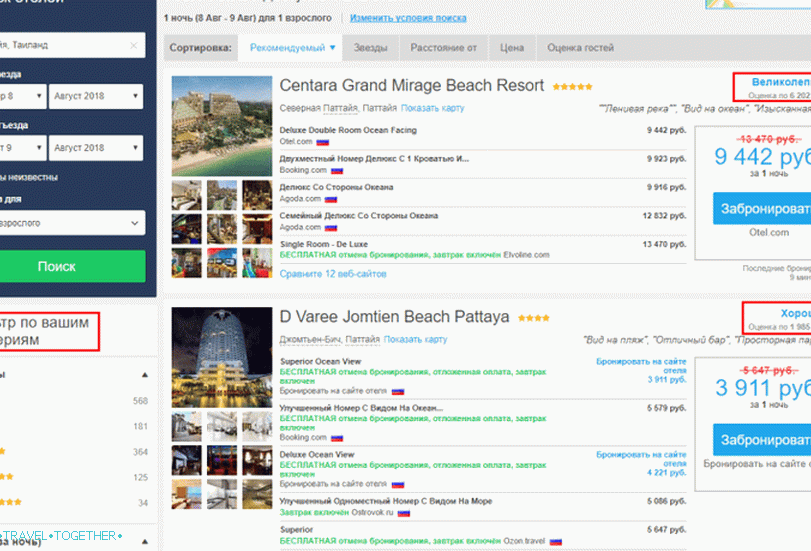Viewport: 811px width, 551px height.
Task: Show D Varee Jomtien on map via Показать карту
Action: (x=415, y=339)
